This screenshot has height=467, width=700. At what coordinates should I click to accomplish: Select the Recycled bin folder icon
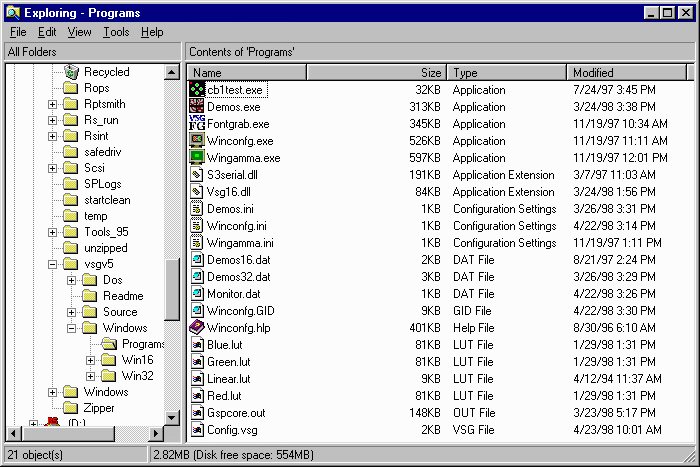[71, 72]
